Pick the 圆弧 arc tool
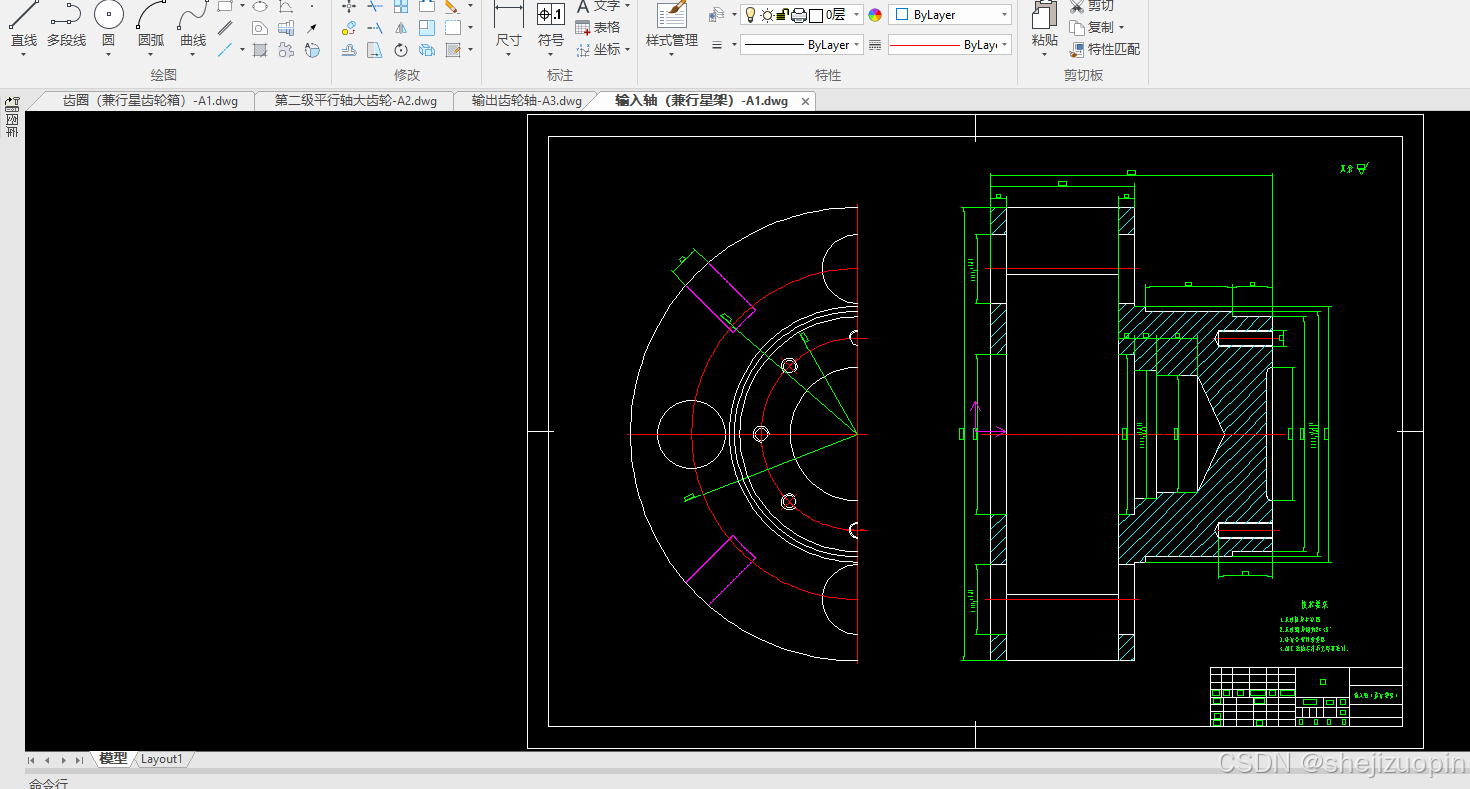The height and width of the screenshot is (789, 1470). tap(151, 26)
